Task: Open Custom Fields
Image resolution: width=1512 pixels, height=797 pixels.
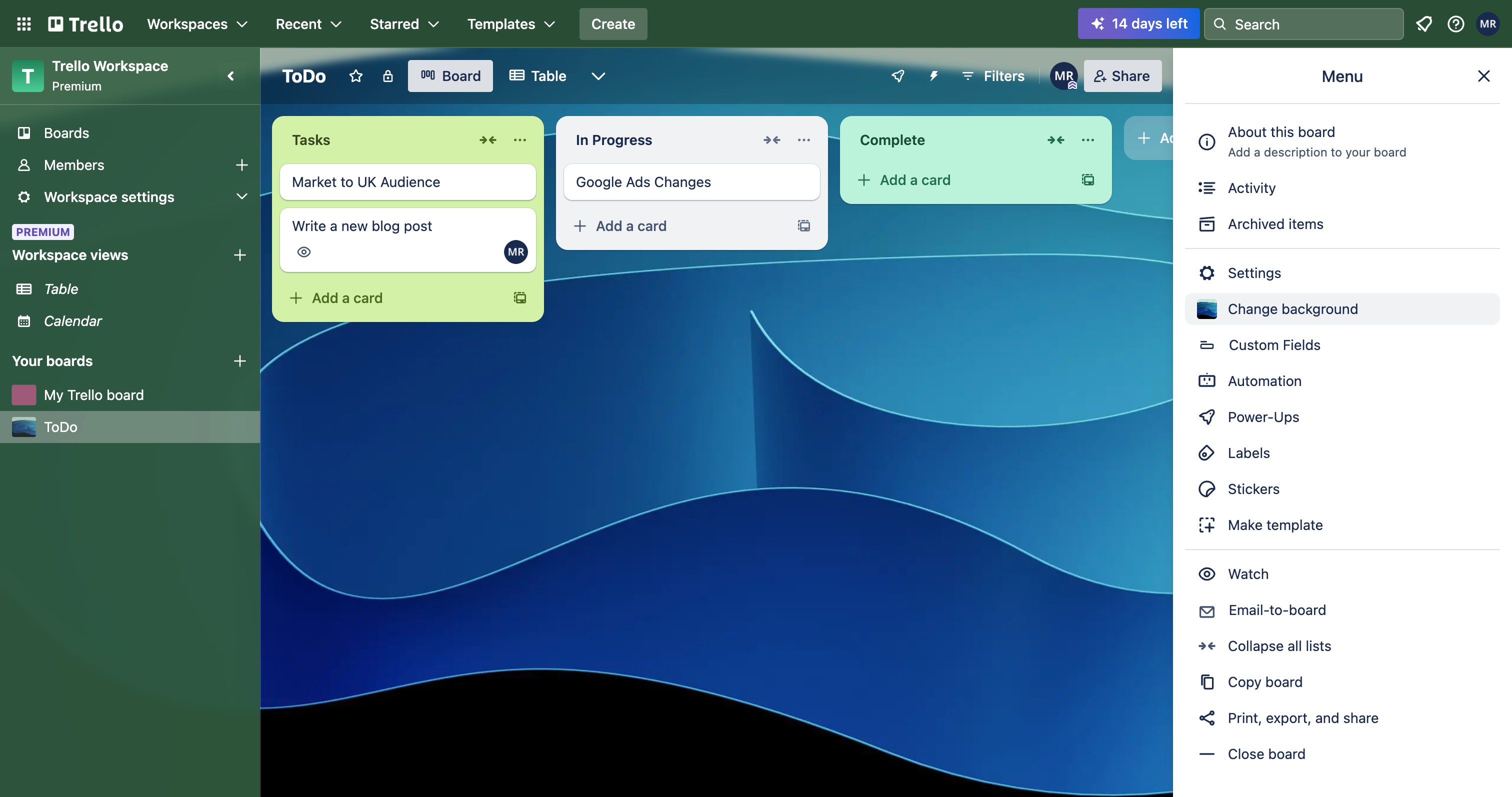Action: 1342,344
